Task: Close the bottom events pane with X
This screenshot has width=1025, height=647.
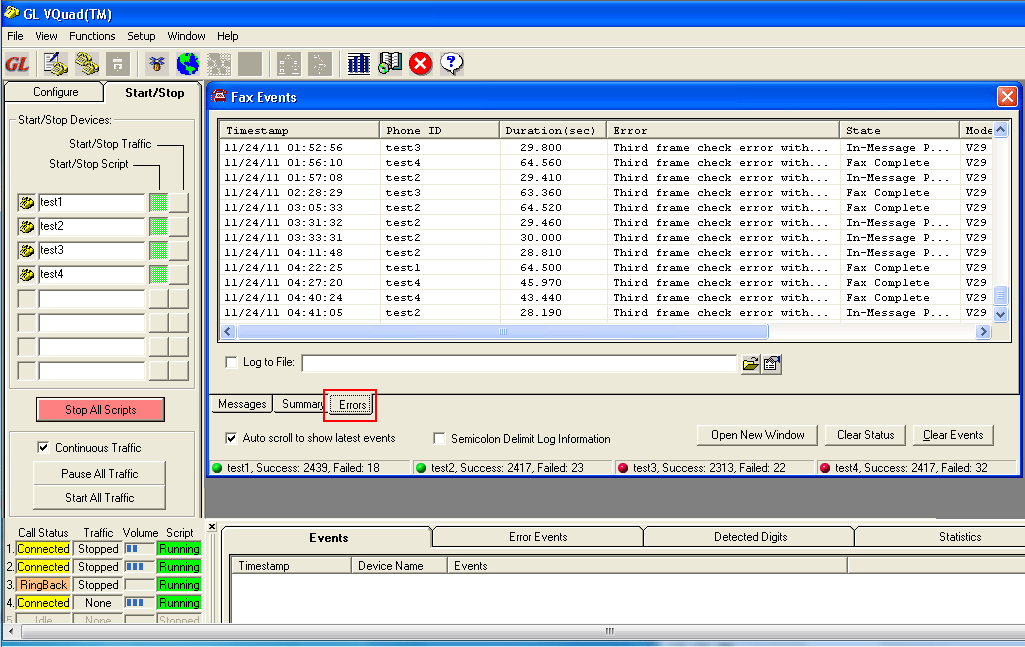Action: point(212,527)
